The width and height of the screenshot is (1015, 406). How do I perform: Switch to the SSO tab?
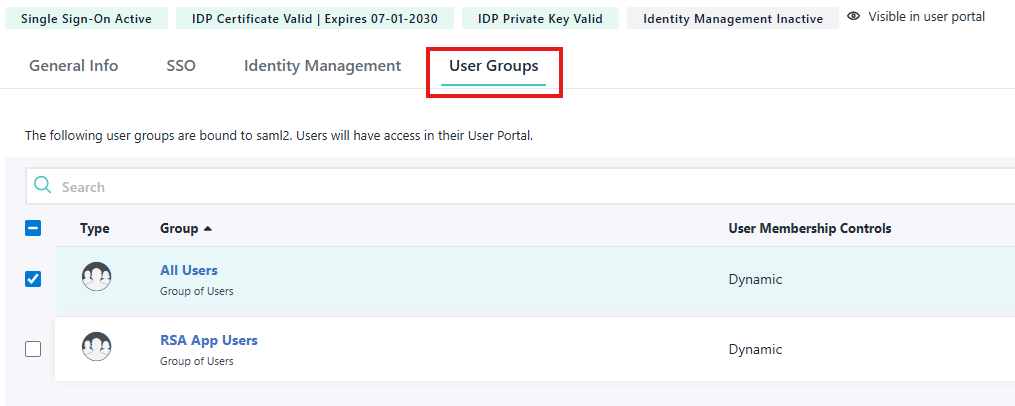click(x=181, y=66)
